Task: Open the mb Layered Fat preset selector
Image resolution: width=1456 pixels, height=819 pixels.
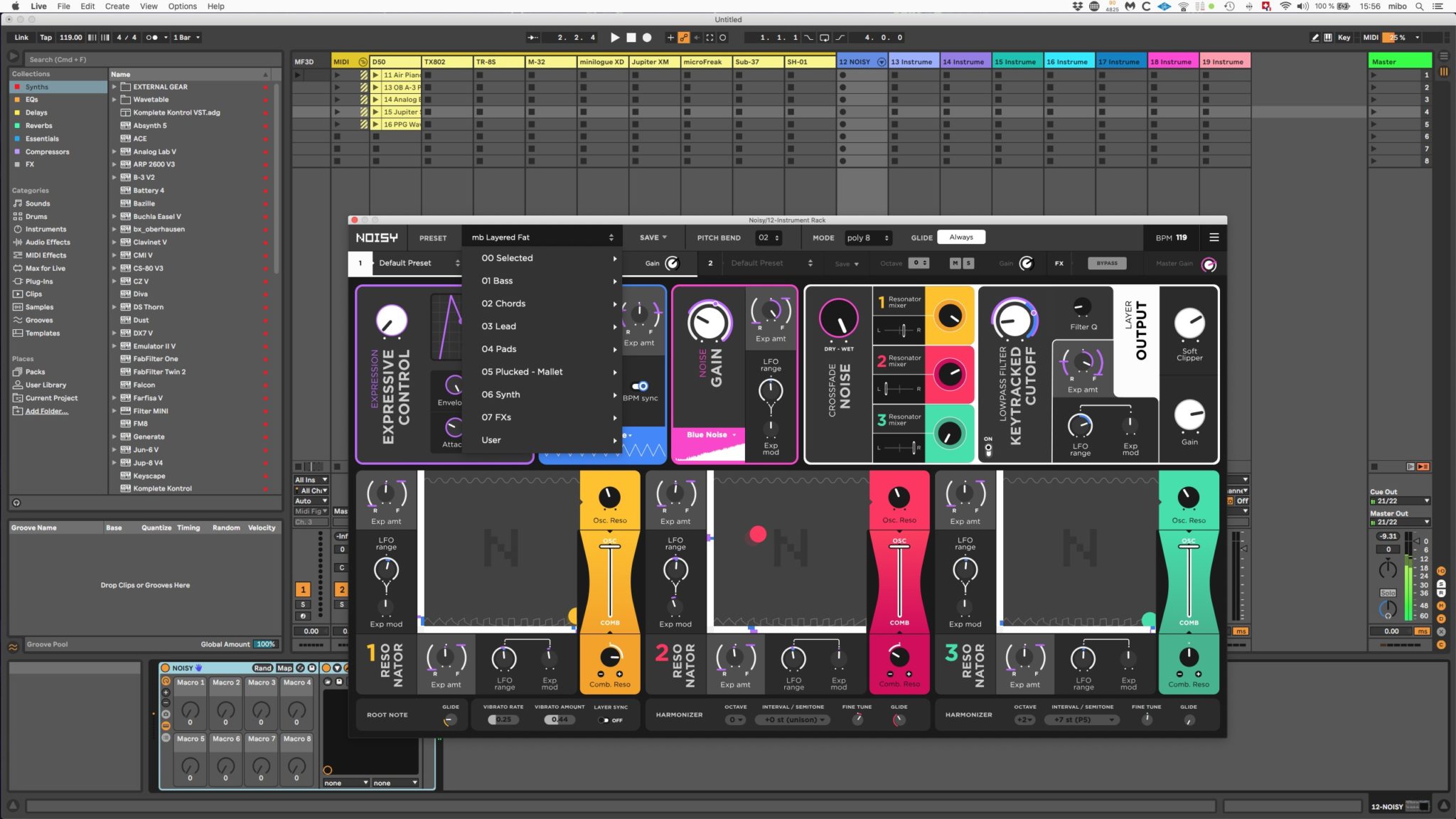Action: [542, 237]
